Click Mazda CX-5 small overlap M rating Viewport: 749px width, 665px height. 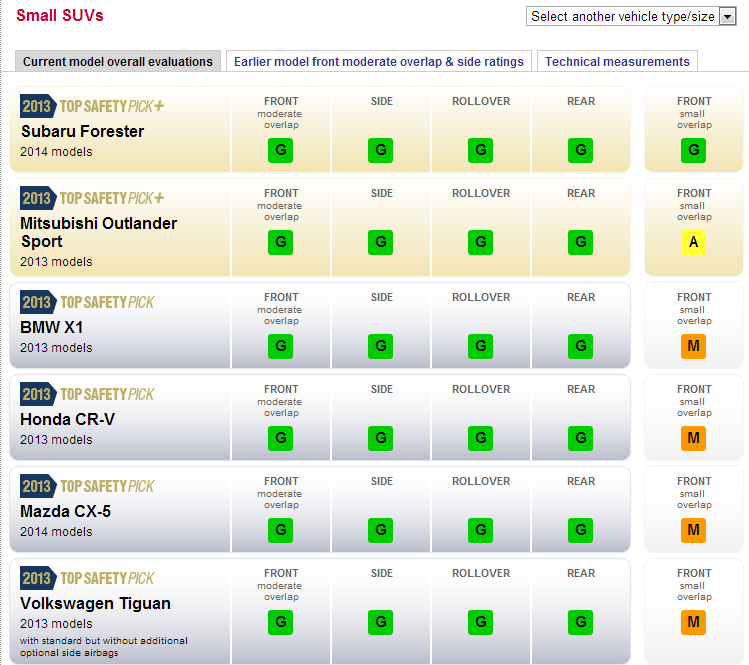(x=694, y=530)
